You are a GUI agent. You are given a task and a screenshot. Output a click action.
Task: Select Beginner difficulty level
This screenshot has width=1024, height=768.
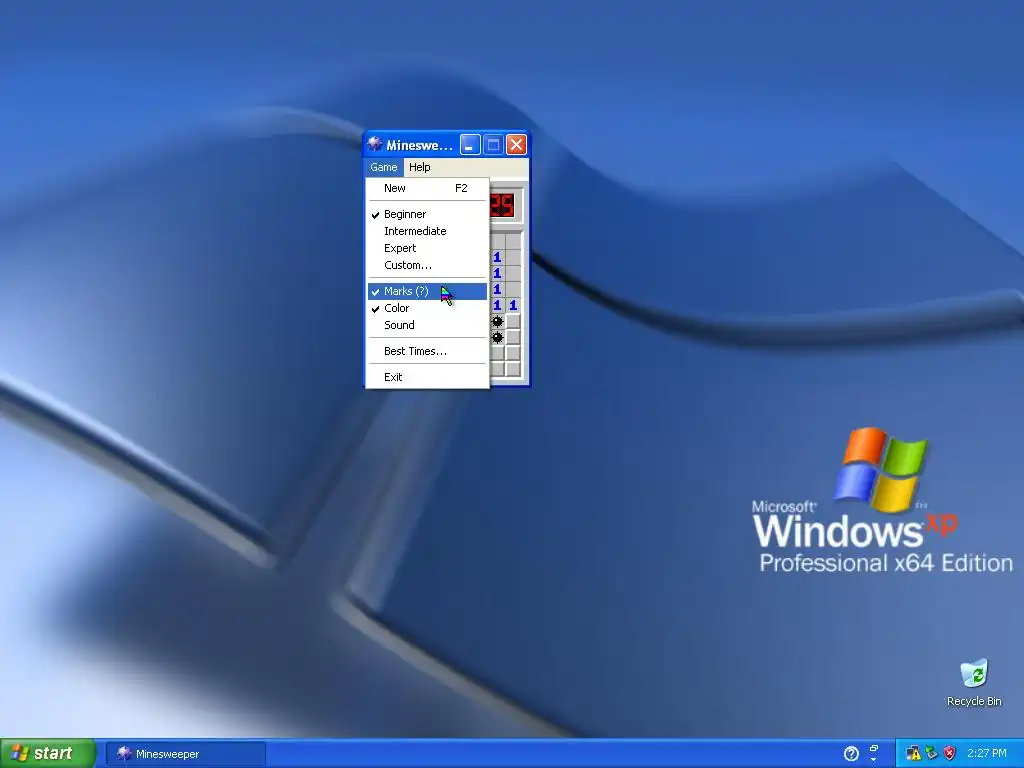click(427, 214)
